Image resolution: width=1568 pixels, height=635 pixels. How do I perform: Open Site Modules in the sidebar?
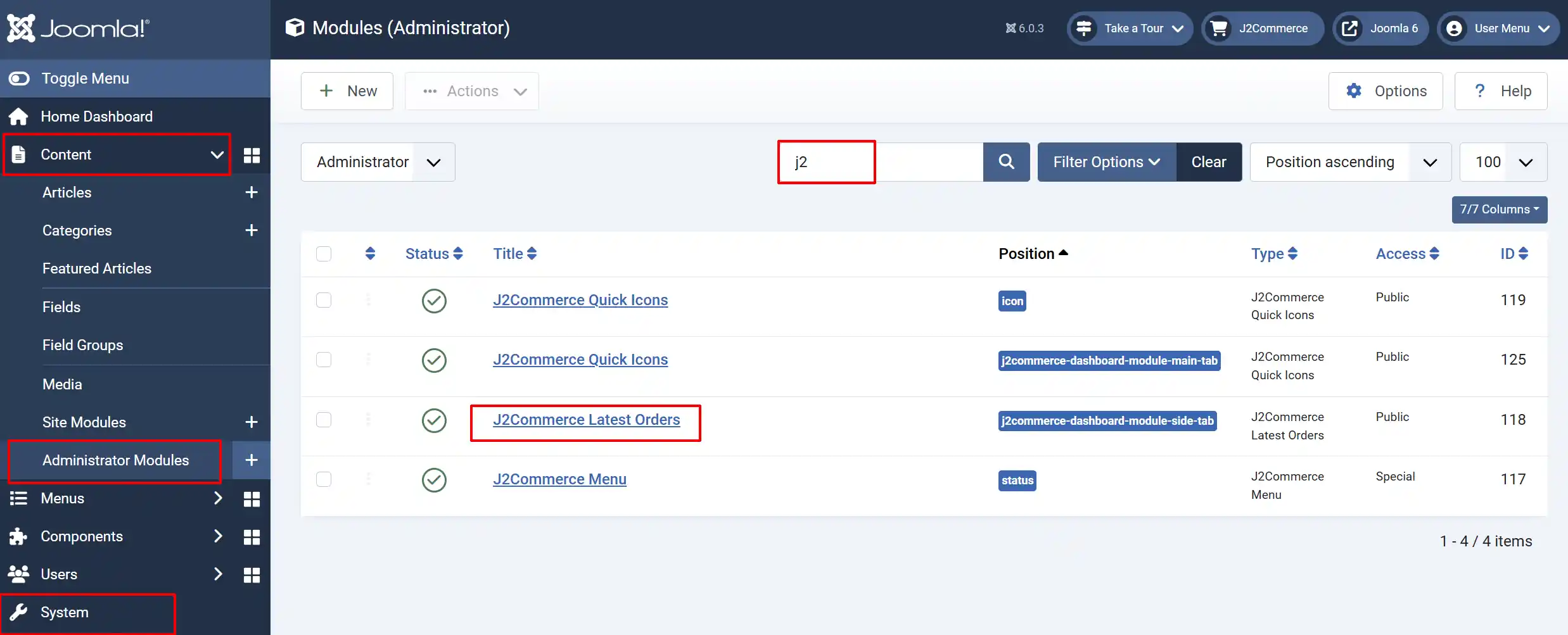[84, 422]
